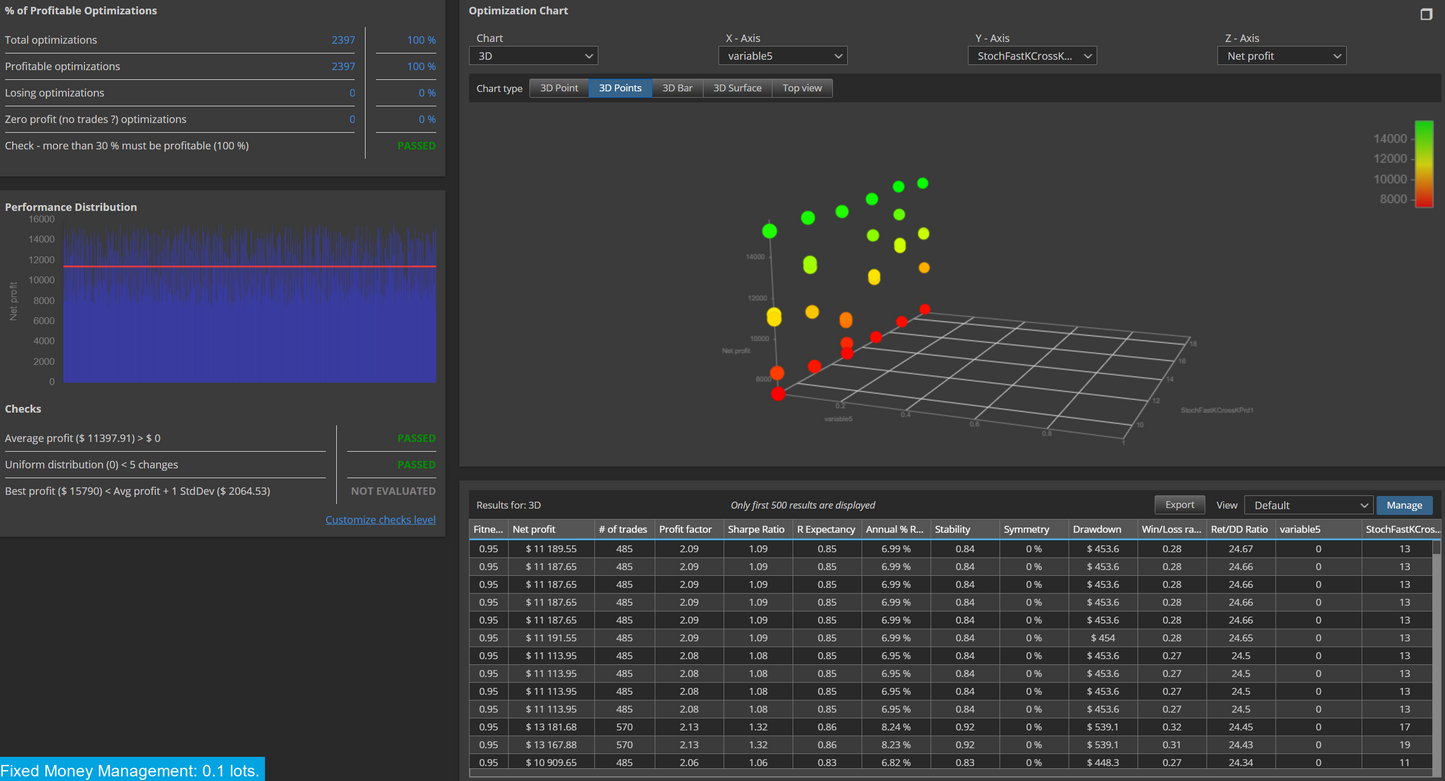1445x781 pixels.
Task: Select row with net profit $ 11 191.55
Action: pos(951,638)
